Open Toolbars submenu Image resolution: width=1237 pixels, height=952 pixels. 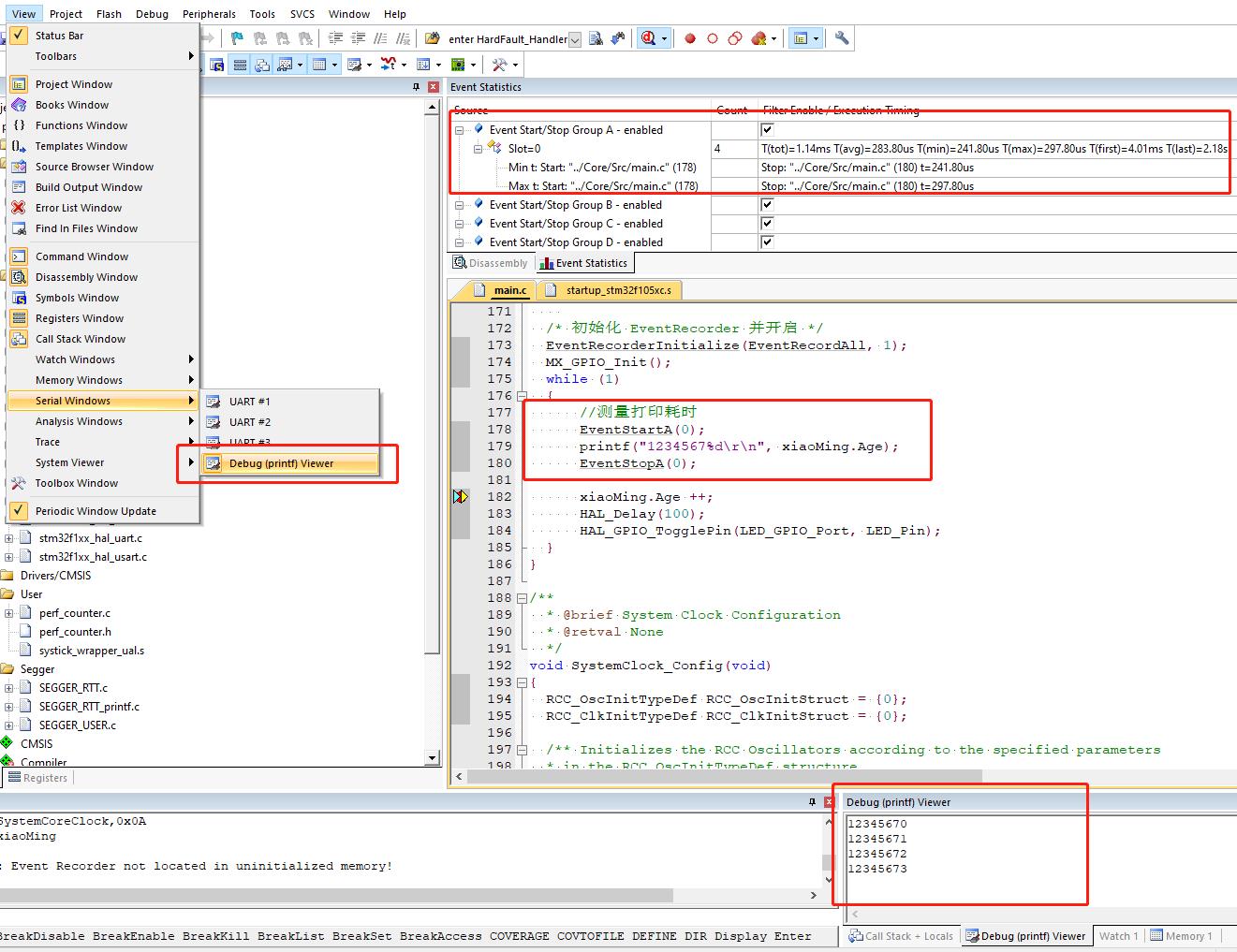(x=103, y=56)
